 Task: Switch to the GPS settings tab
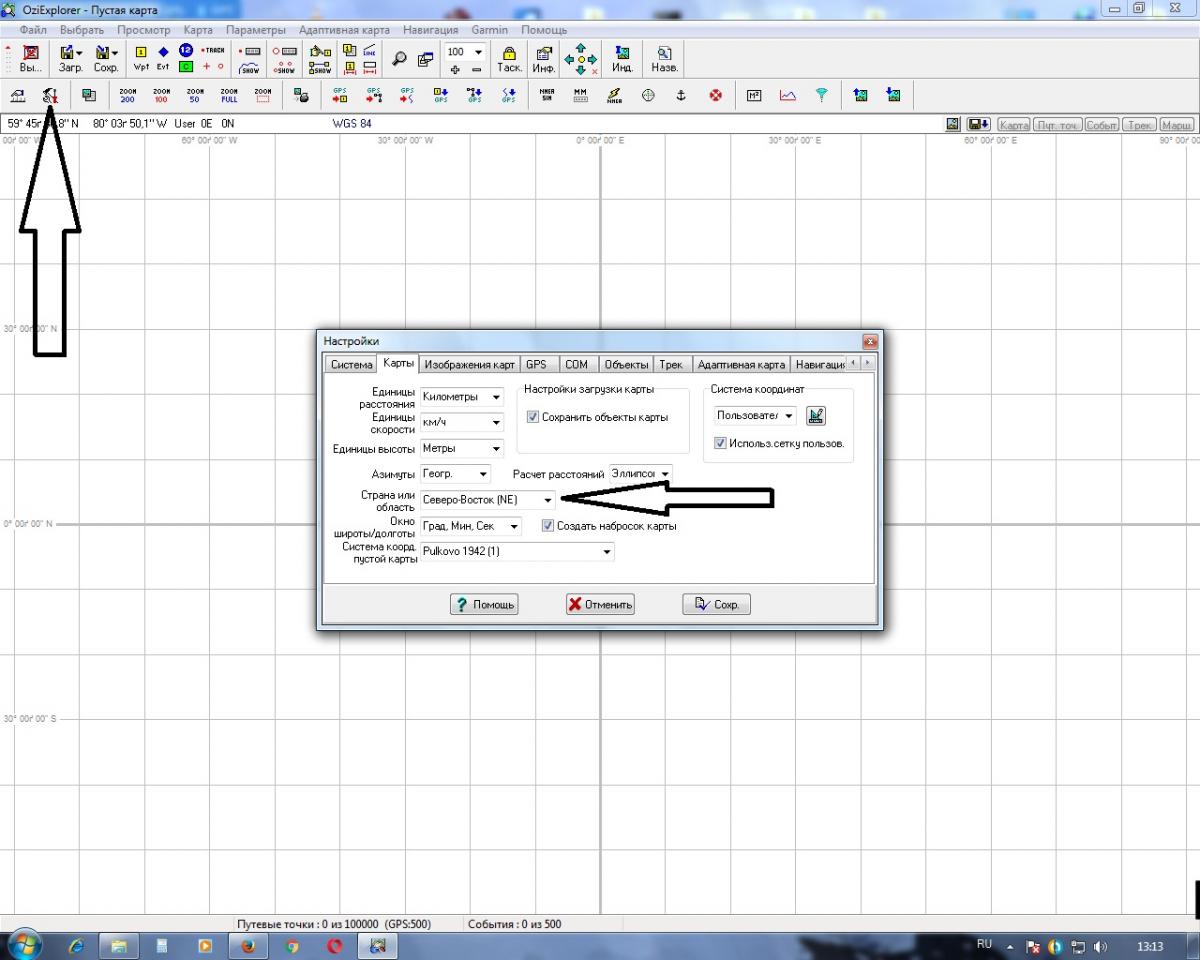536,365
